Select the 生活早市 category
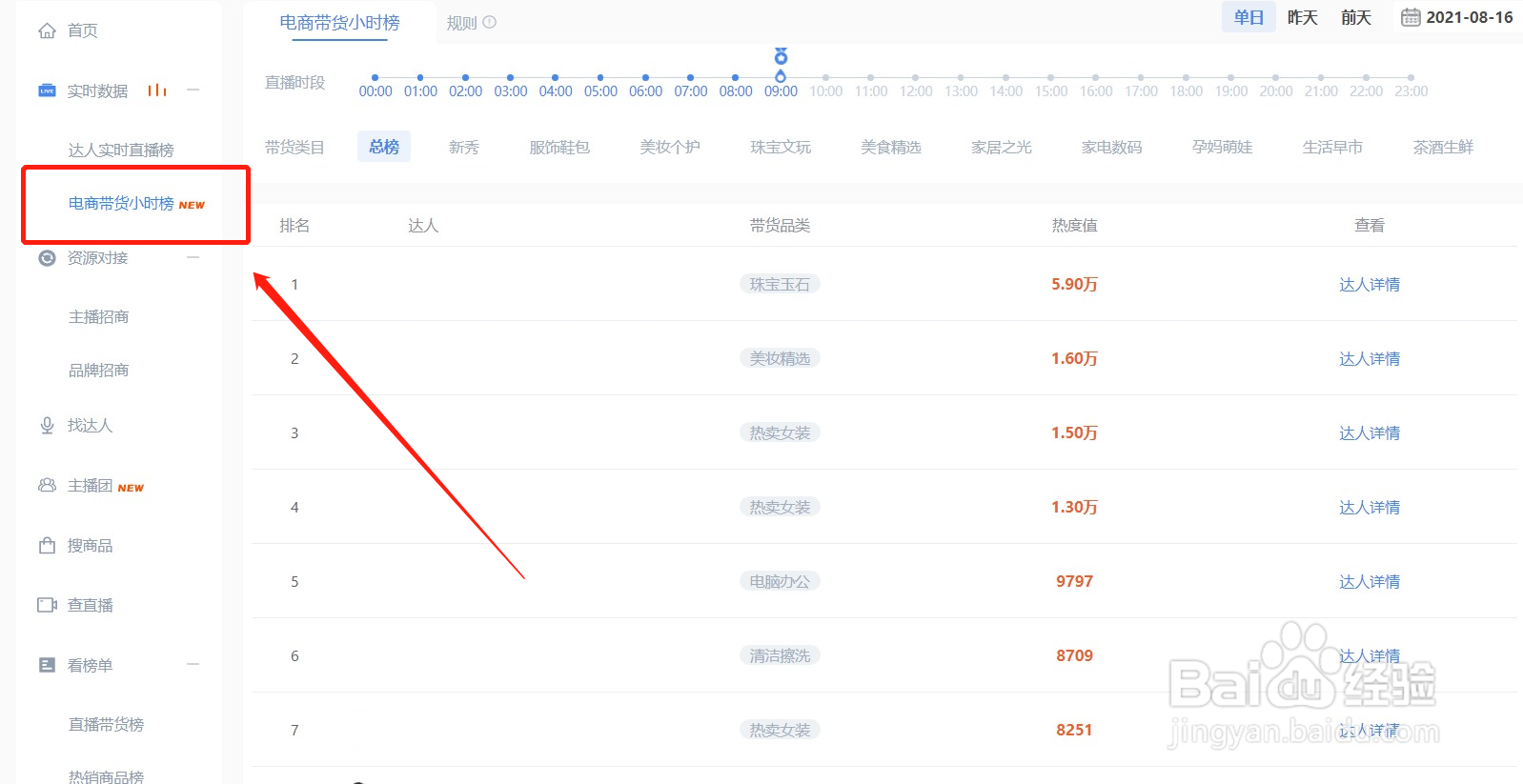Viewport: 1523px width, 784px height. [1332, 147]
